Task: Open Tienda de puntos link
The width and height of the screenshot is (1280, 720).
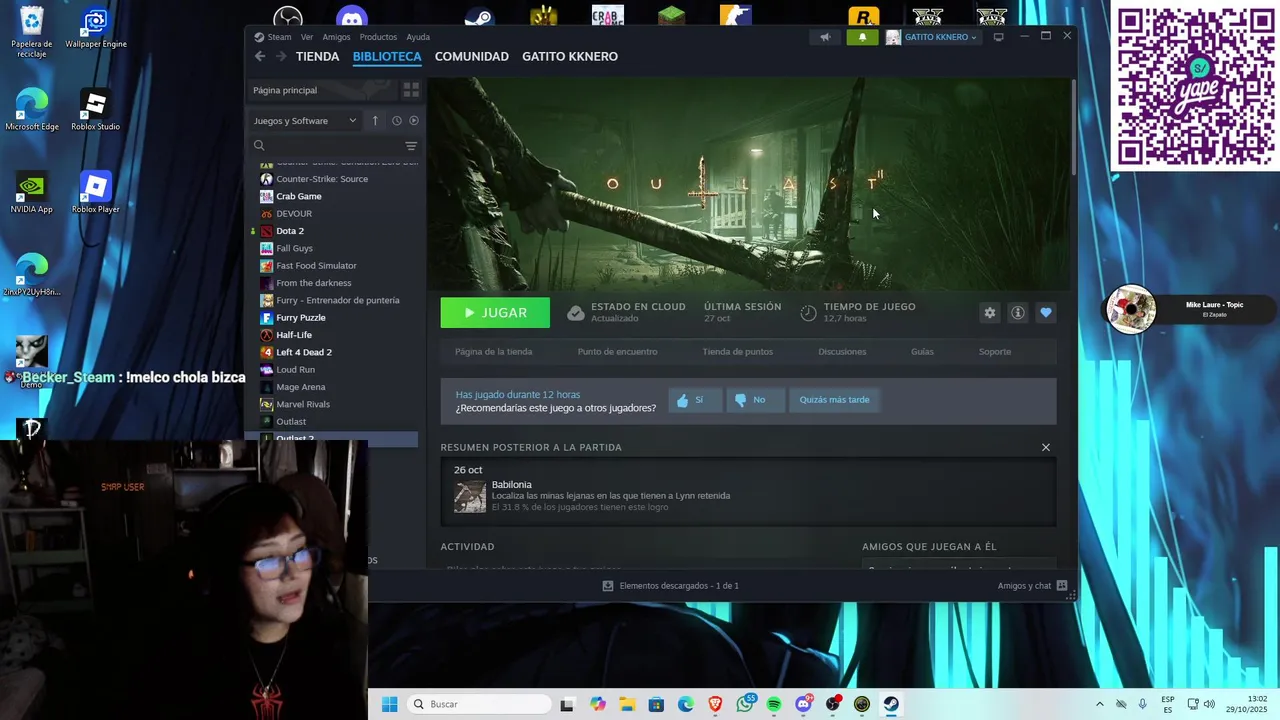Action: click(738, 352)
